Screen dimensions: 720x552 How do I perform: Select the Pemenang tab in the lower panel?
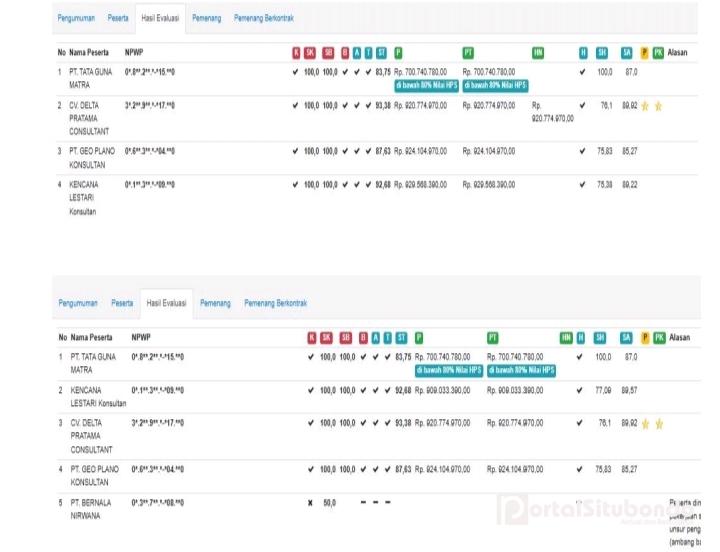(215, 302)
